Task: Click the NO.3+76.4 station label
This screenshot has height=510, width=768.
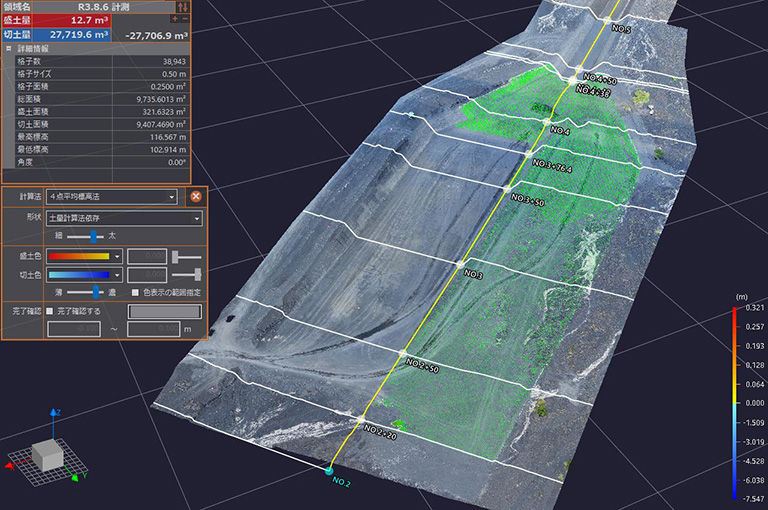Action: (x=552, y=166)
